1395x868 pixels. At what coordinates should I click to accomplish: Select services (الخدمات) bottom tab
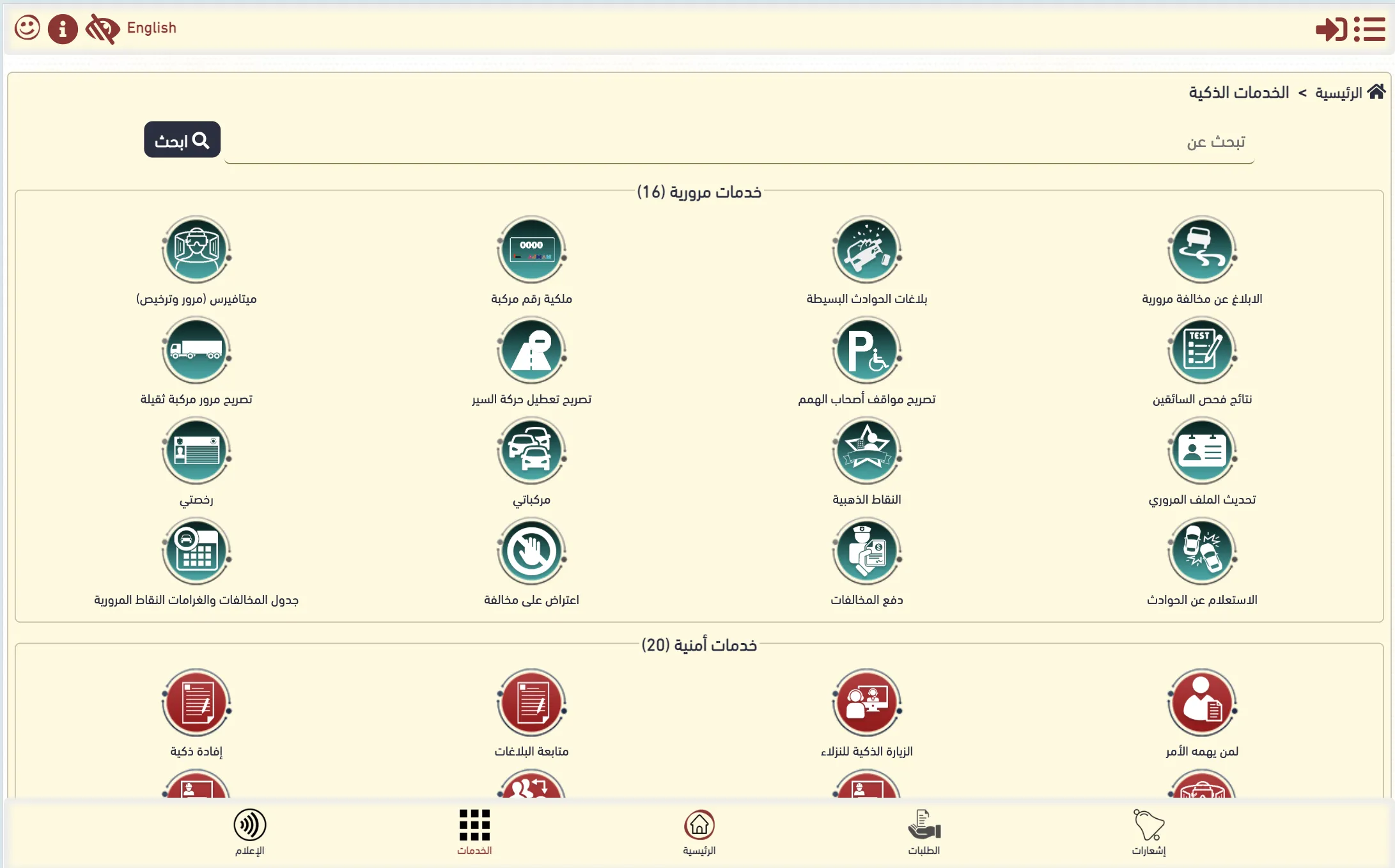point(474,832)
